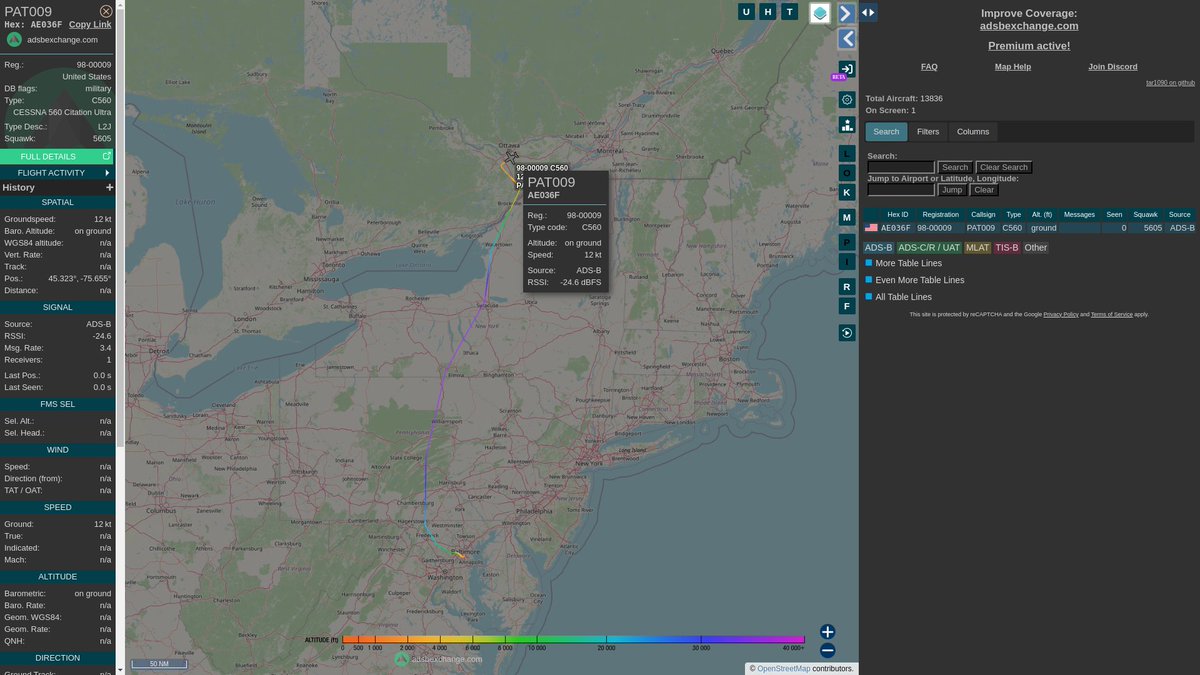Click the Jump to Airport input field
1200x675 pixels.
click(x=901, y=190)
